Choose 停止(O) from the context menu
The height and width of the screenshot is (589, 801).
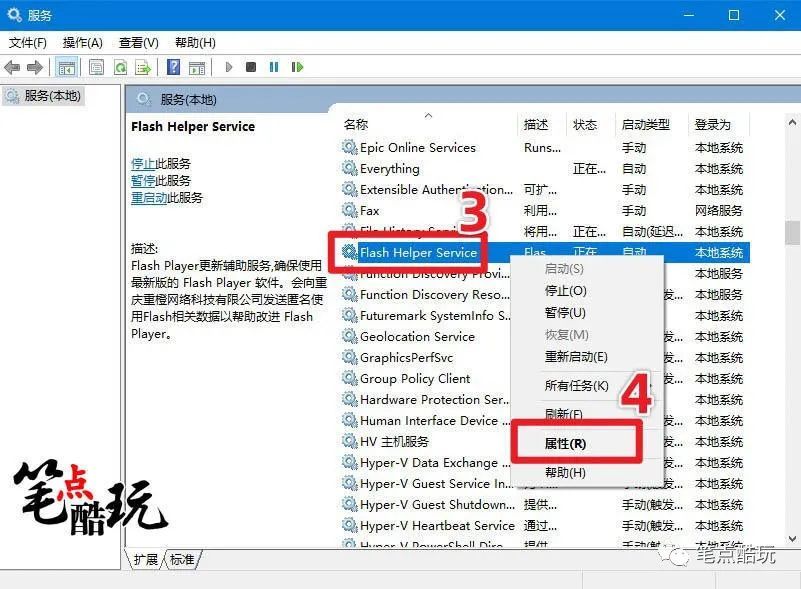pos(566,291)
